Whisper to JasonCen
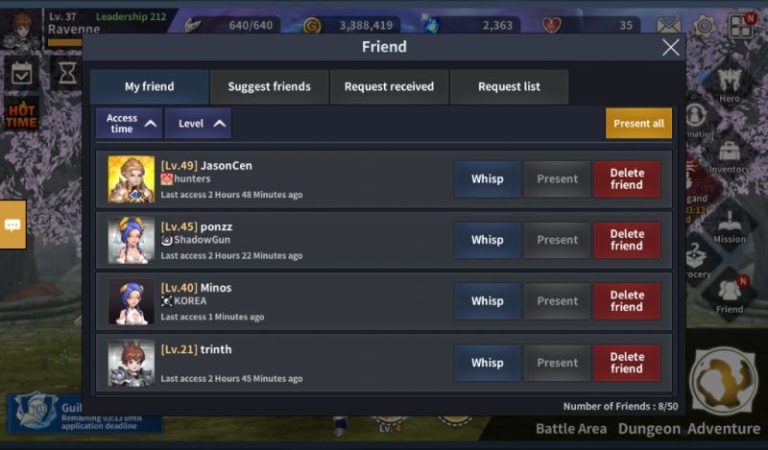 click(487, 179)
